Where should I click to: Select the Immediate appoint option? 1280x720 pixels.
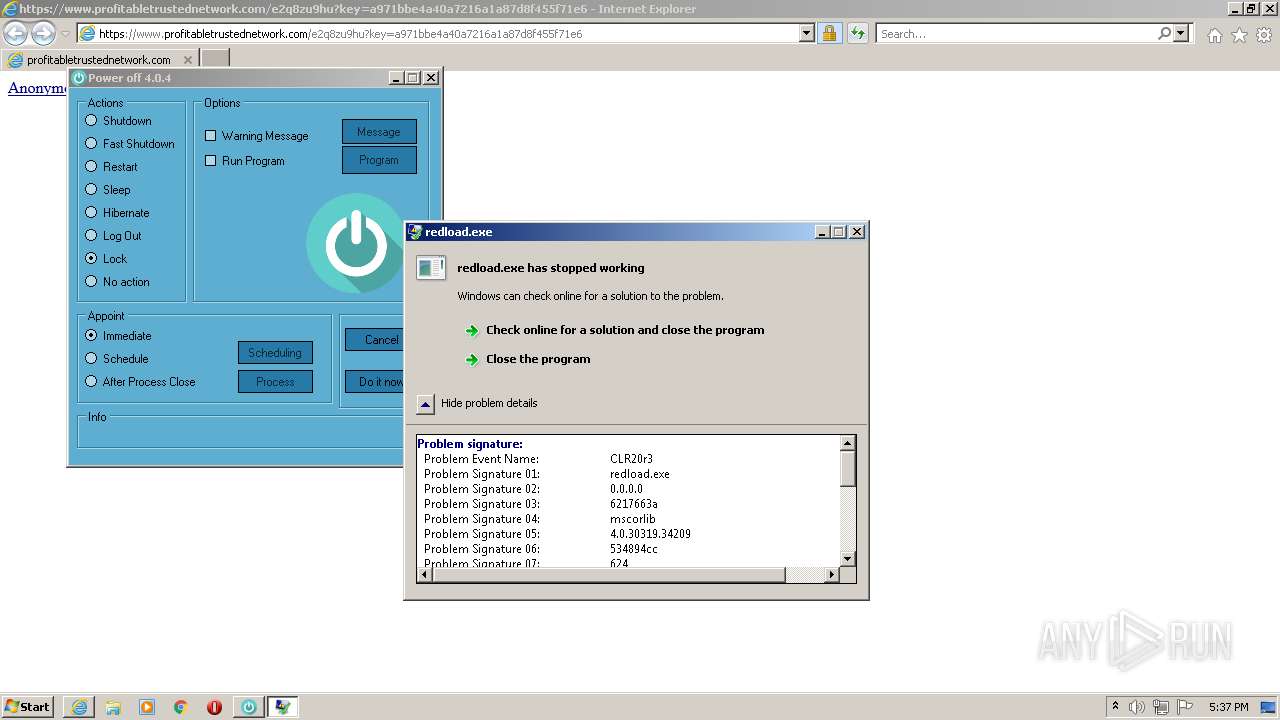point(91,336)
